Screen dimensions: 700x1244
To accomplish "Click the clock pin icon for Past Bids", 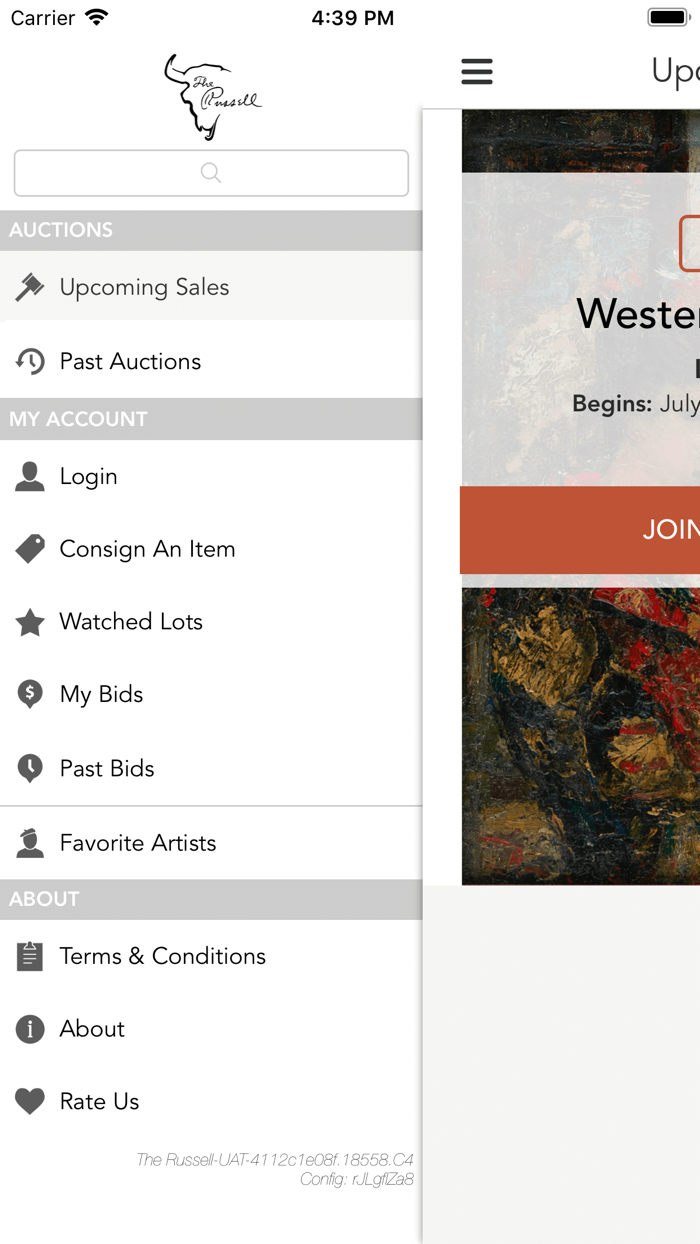I will (30, 768).
